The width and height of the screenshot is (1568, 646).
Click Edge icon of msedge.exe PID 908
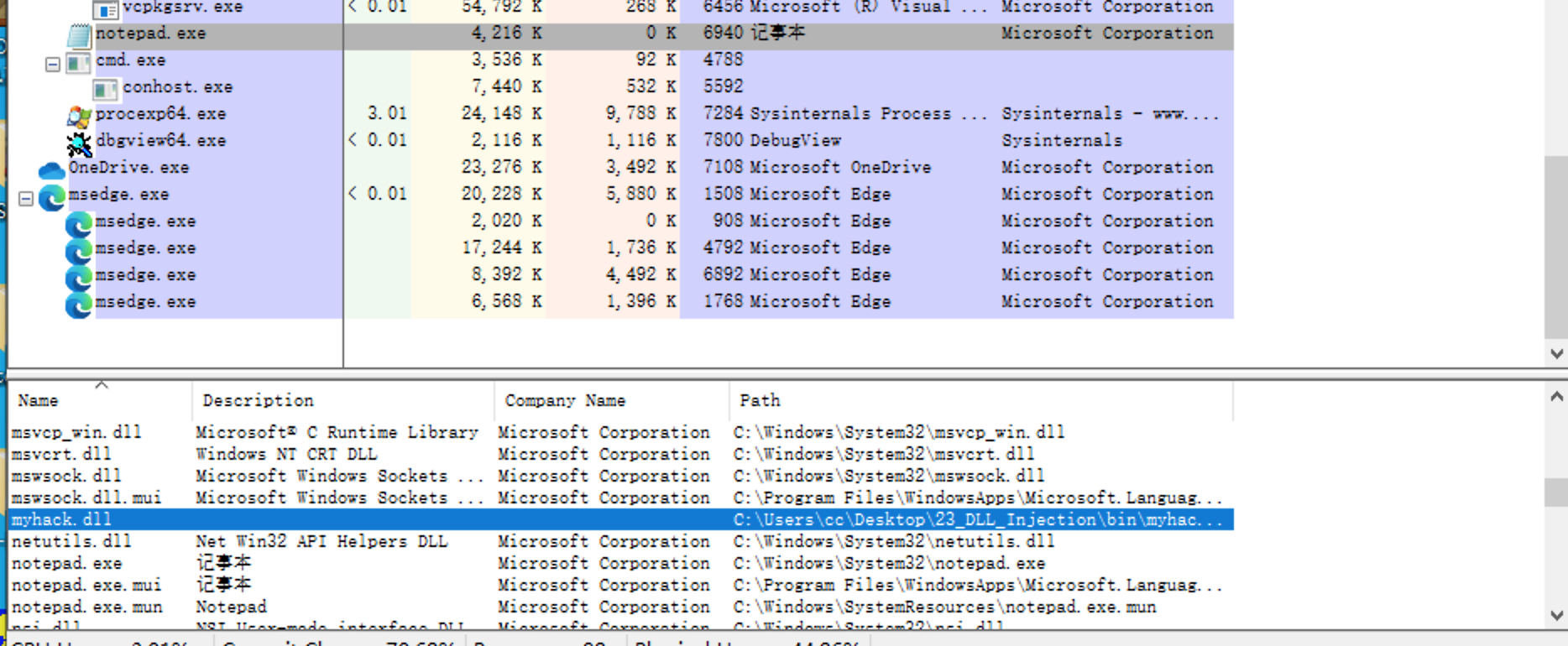[x=79, y=224]
